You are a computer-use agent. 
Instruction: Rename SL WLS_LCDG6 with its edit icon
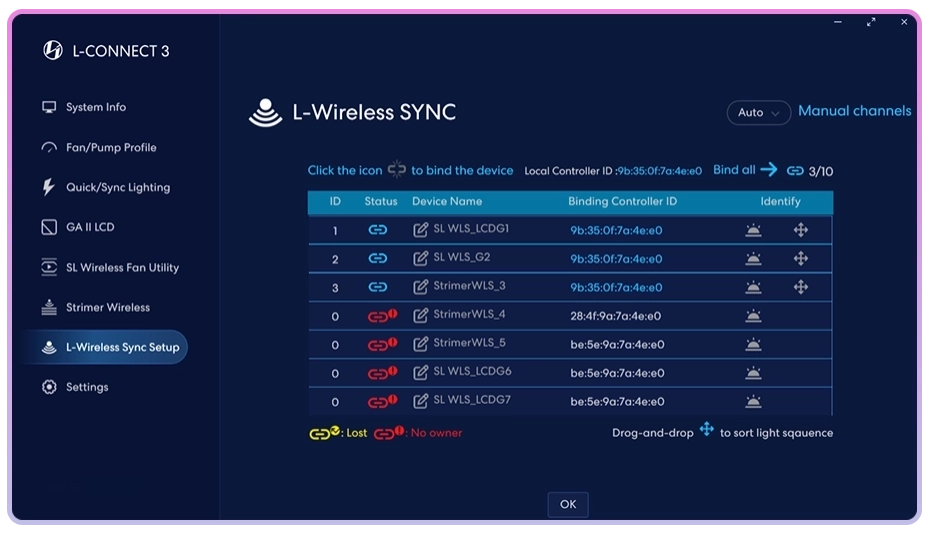pos(420,372)
